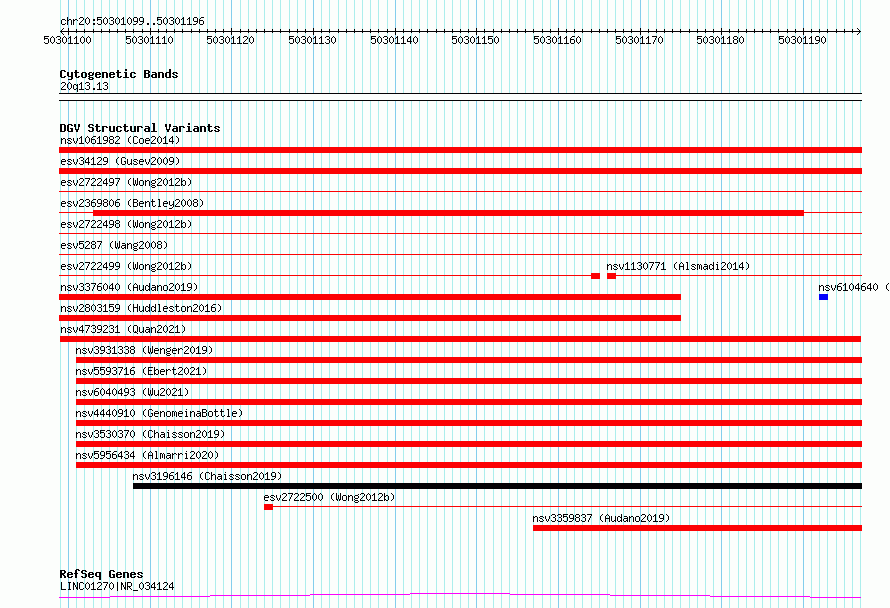Open nsv4440910 (GenomeinaBottle) variant

tap(159, 413)
